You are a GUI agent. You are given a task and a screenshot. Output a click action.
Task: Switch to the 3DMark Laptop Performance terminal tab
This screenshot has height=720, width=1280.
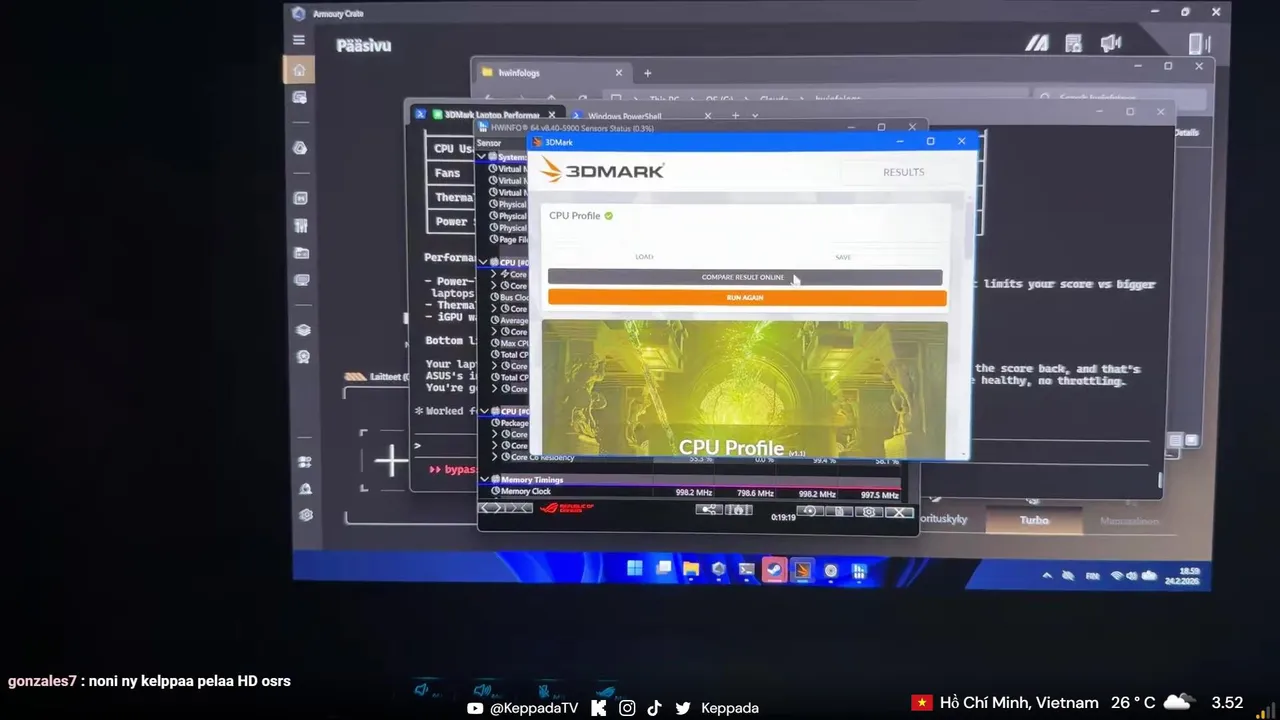pos(490,115)
